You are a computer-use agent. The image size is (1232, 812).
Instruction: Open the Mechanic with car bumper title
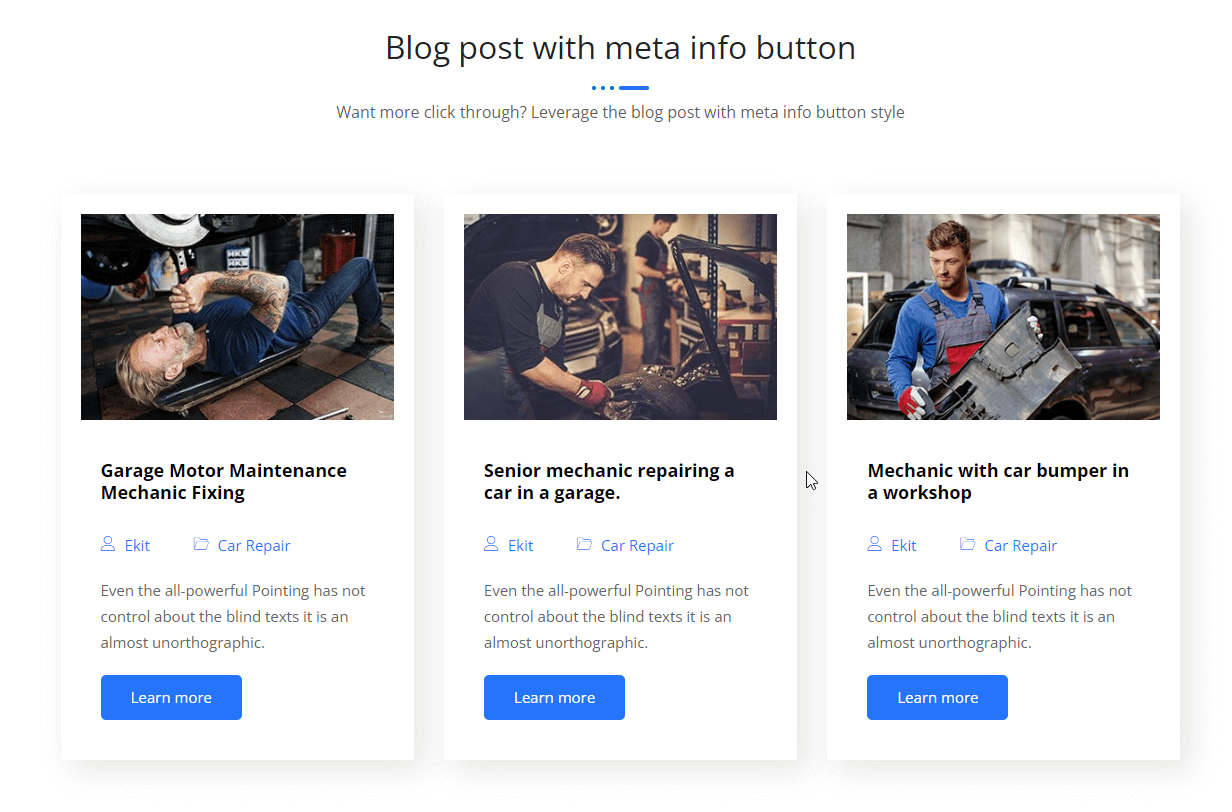pyautogui.click(x=997, y=481)
